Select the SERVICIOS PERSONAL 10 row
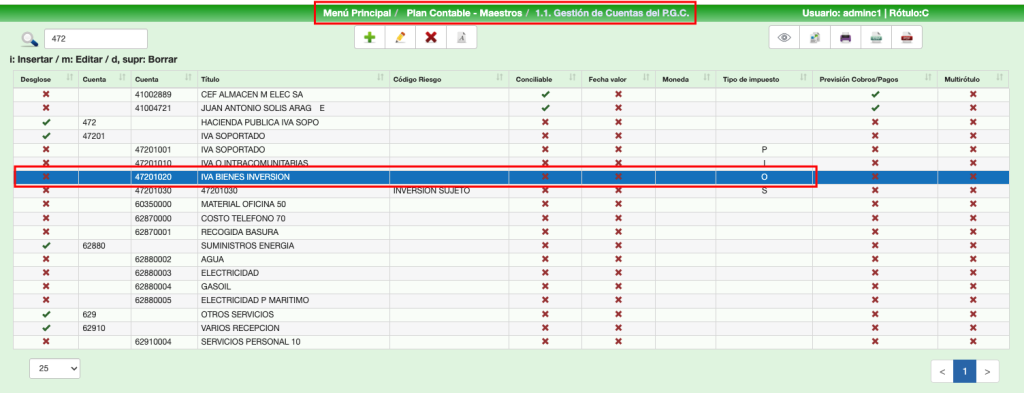The height and width of the screenshot is (393, 1024). 511,341
